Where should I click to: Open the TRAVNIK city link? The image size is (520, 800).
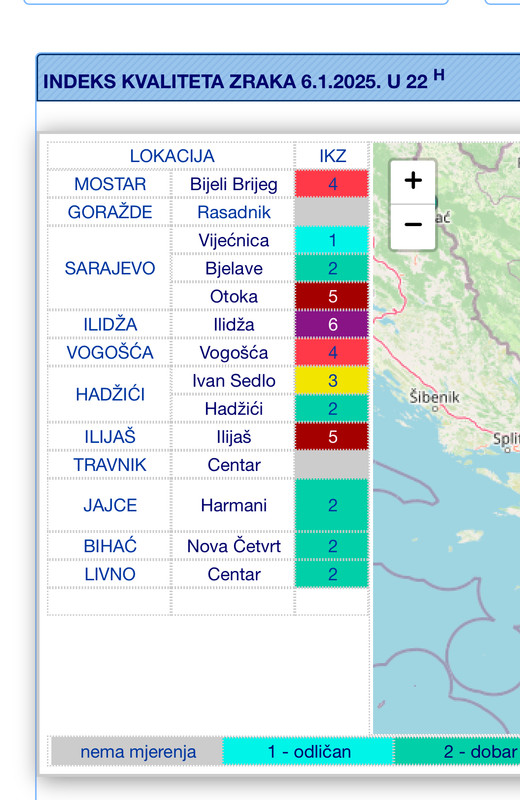tap(110, 465)
